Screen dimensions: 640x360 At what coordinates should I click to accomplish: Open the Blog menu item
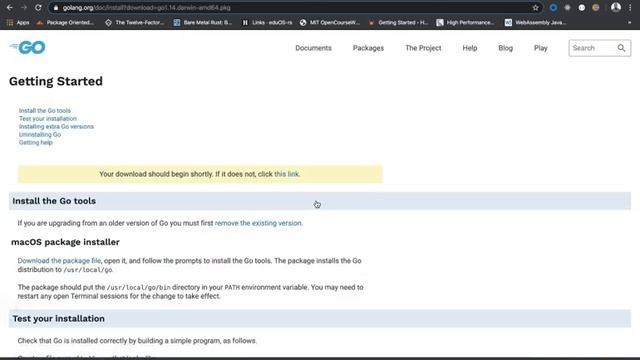(x=505, y=48)
